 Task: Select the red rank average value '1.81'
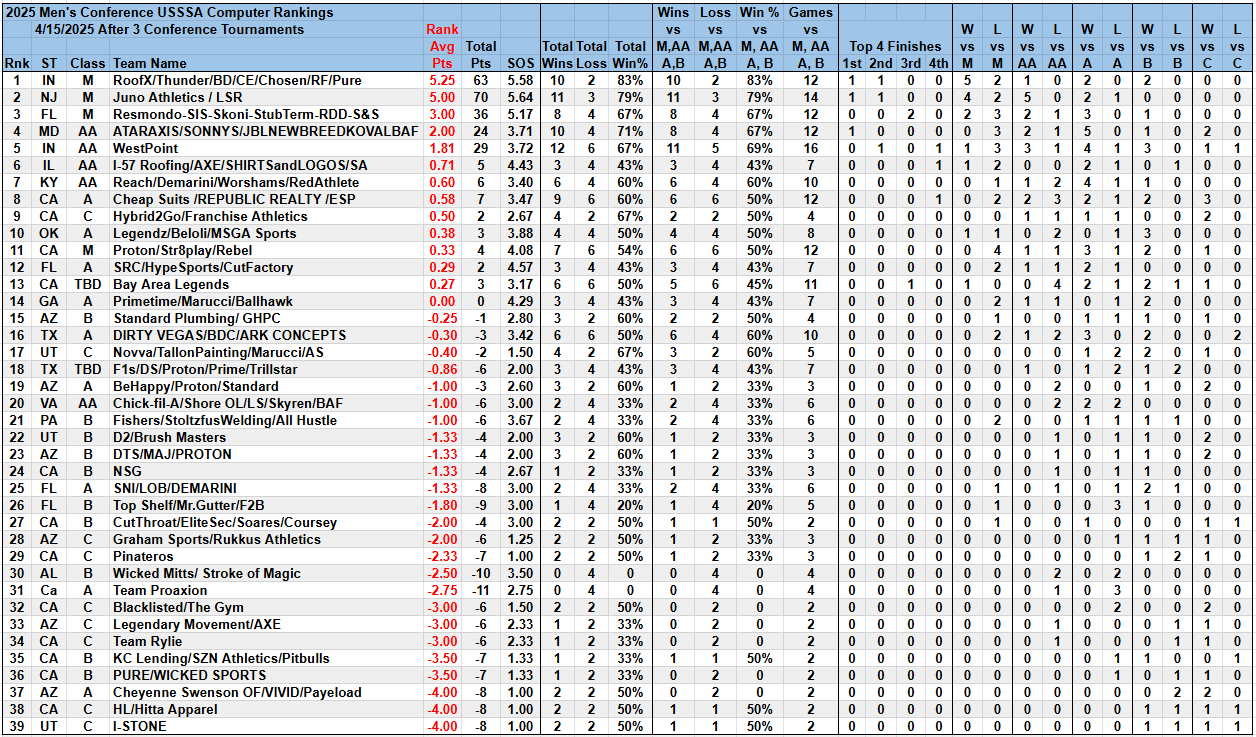pyautogui.click(x=441, y=148)
